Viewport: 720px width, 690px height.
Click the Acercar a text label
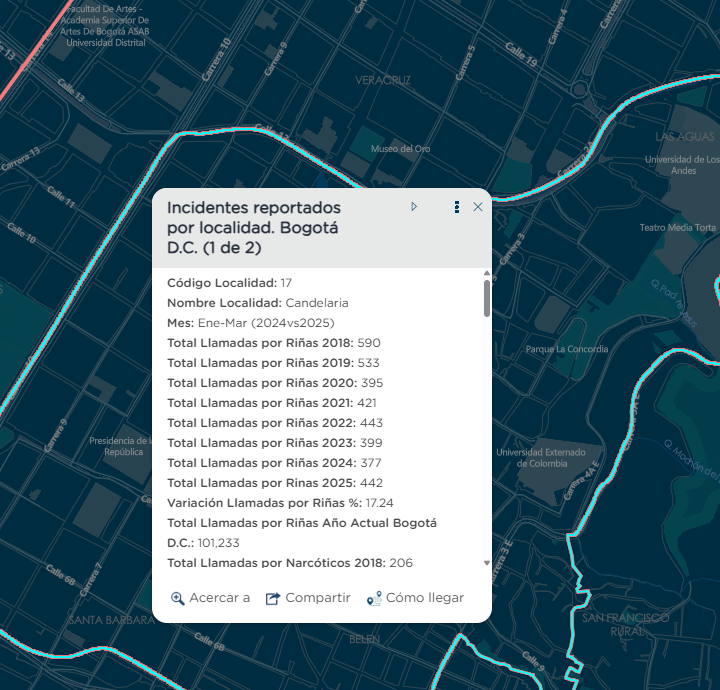tap(220, 598)
